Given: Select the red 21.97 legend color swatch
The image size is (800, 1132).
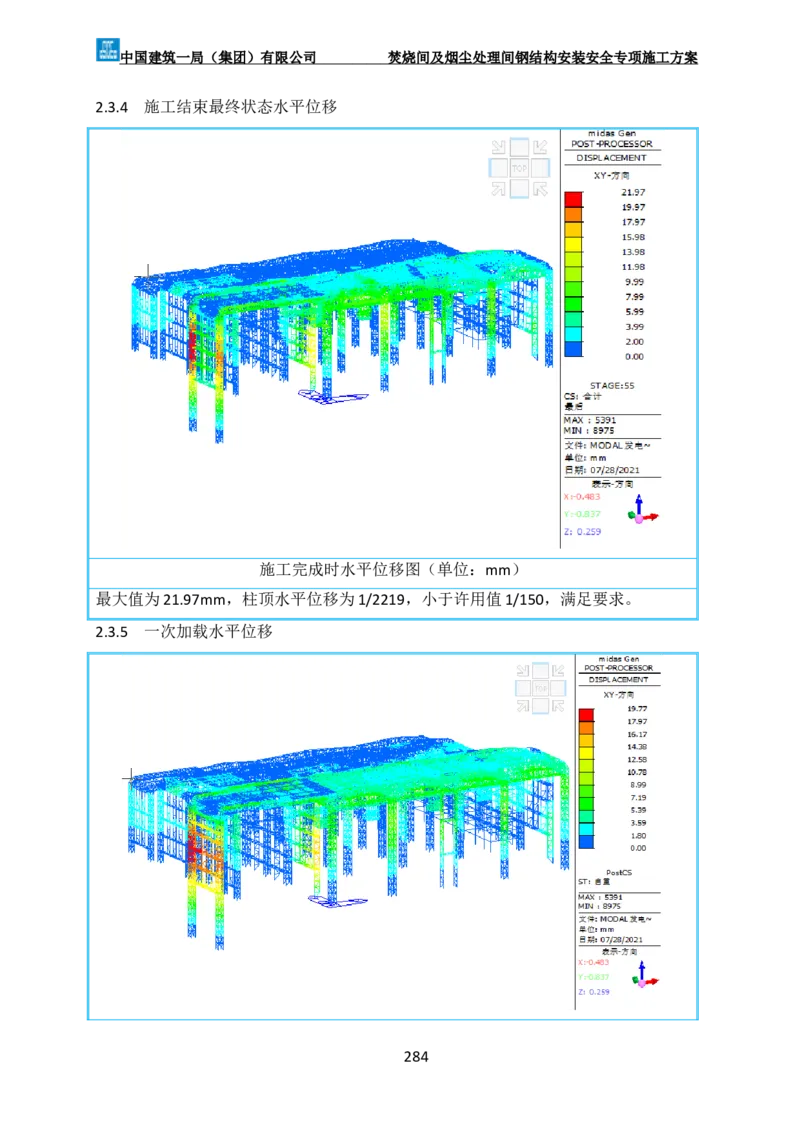Looking at the screenshot, I should [x=573, y=199].
